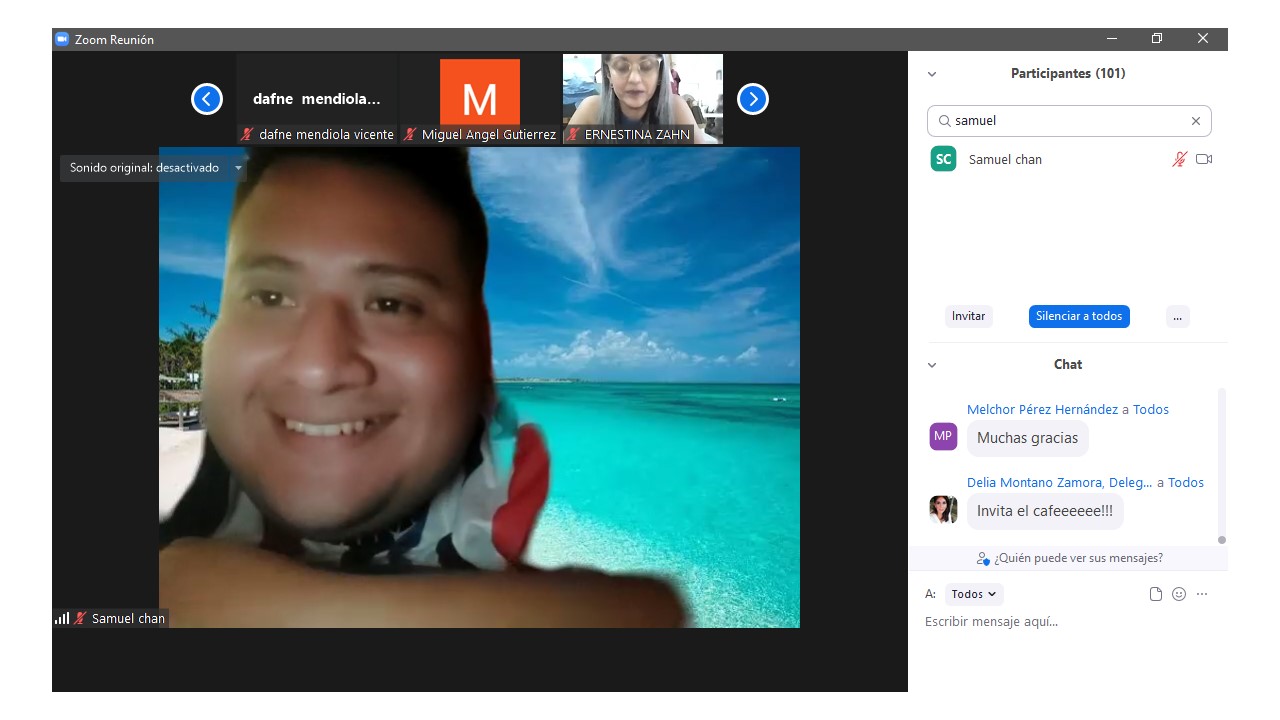
Task: Click Delia Montano profile photo avatar
Action: 943,509
